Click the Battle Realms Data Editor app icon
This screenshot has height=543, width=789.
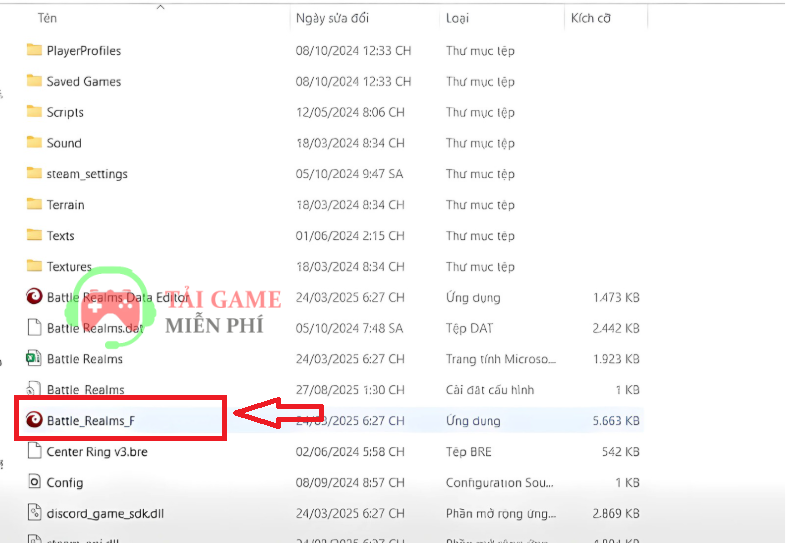34,296
